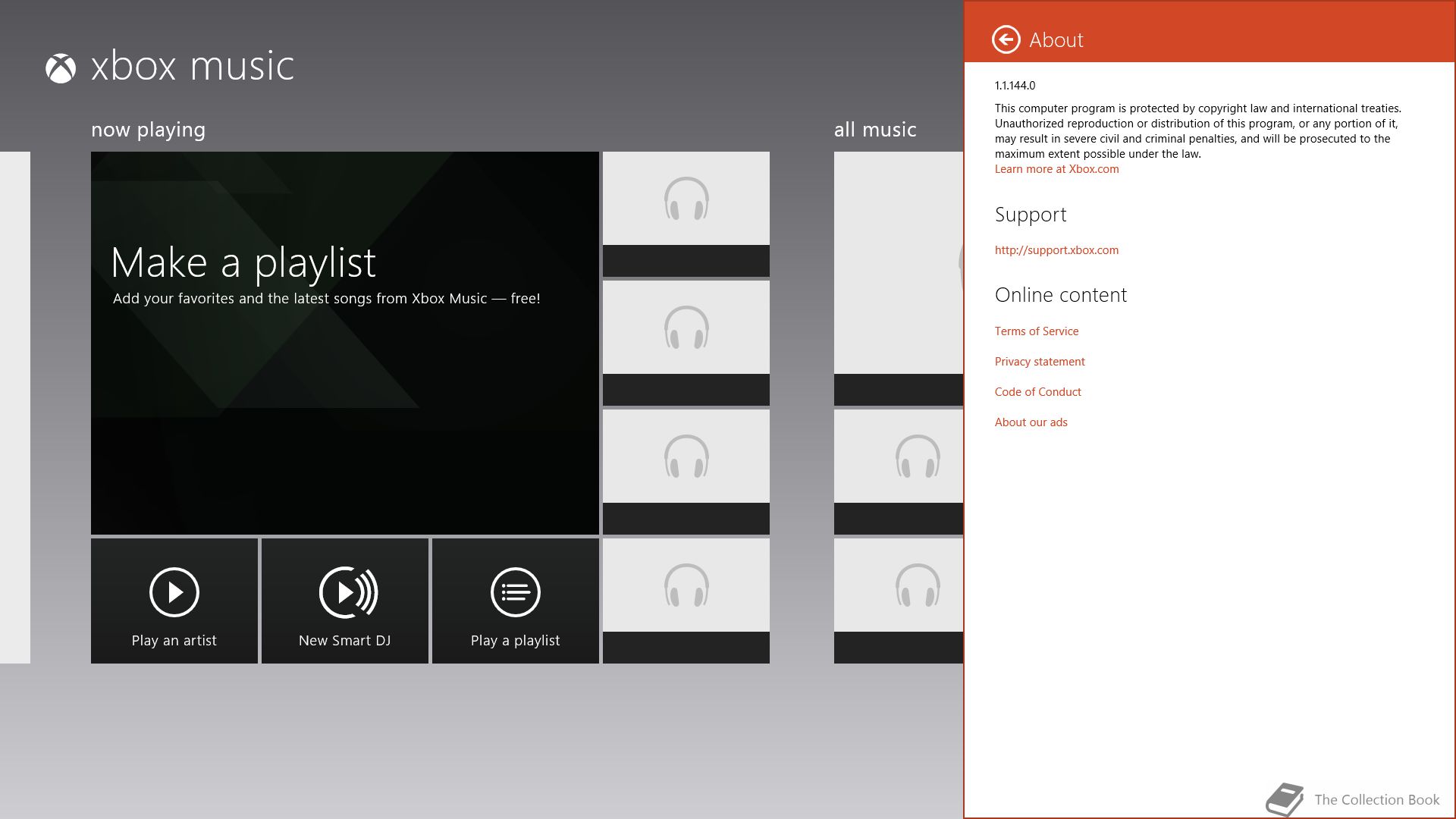Screen dimensions: 1456x819
Task: Open the Play a playlist tile
Action: [x=516, y=601]
